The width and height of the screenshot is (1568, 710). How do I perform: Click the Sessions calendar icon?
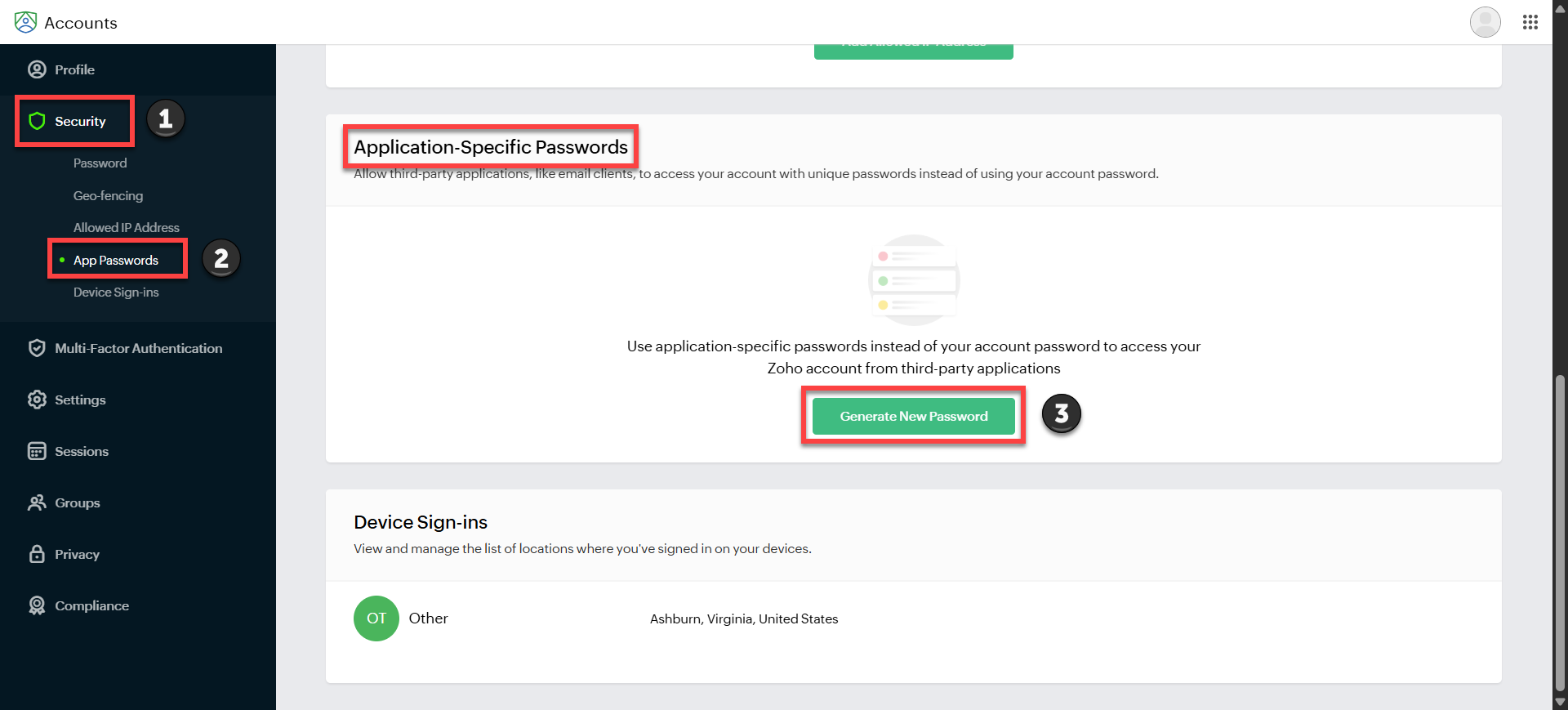coord(37,451)
